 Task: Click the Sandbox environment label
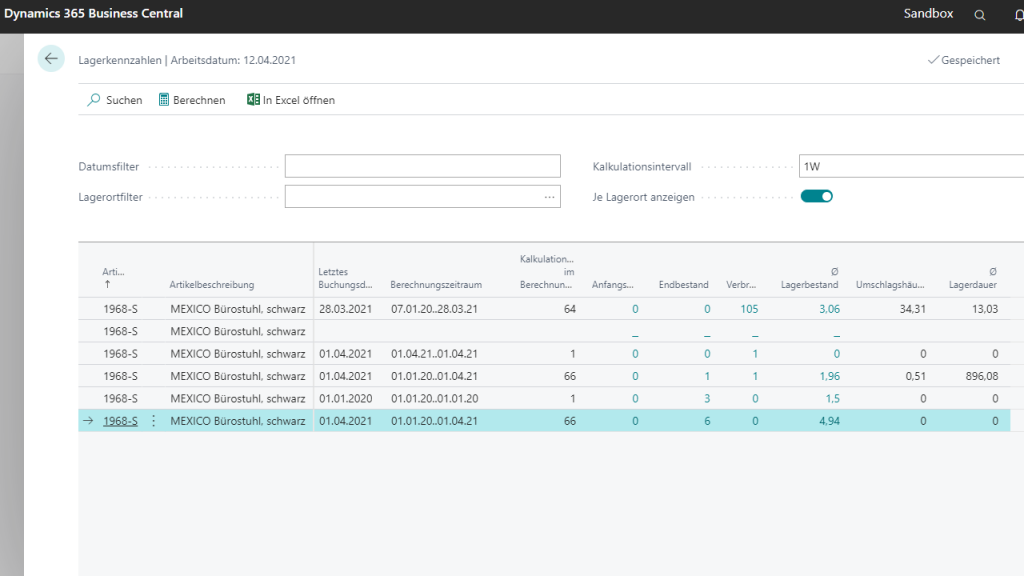(928, 14)
